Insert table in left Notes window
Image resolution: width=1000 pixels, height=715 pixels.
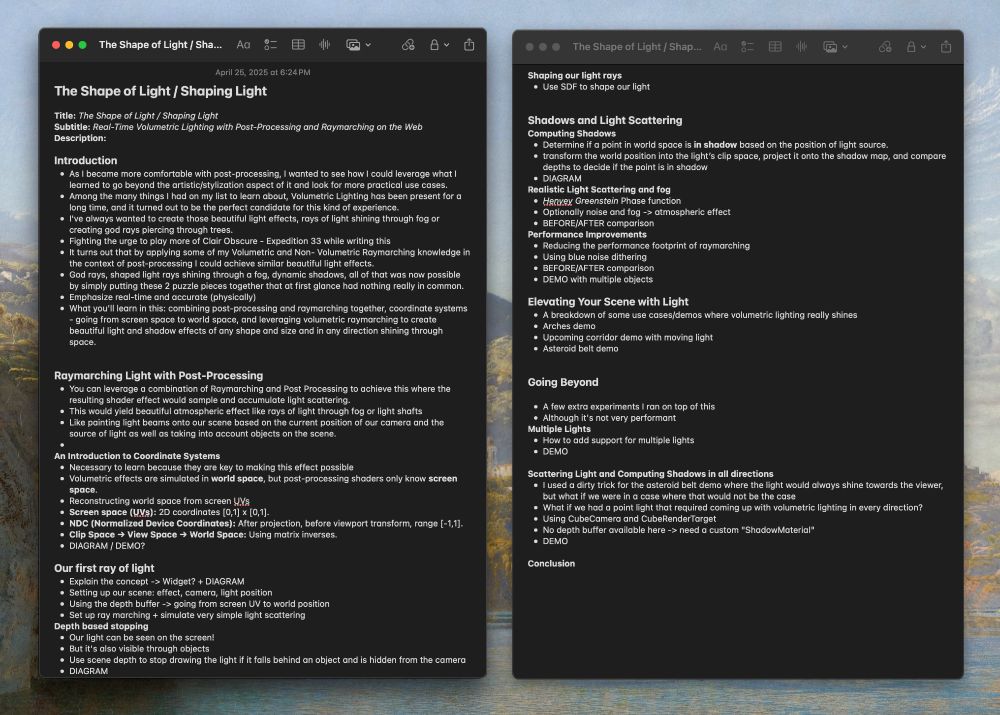[x=298, y=45]
